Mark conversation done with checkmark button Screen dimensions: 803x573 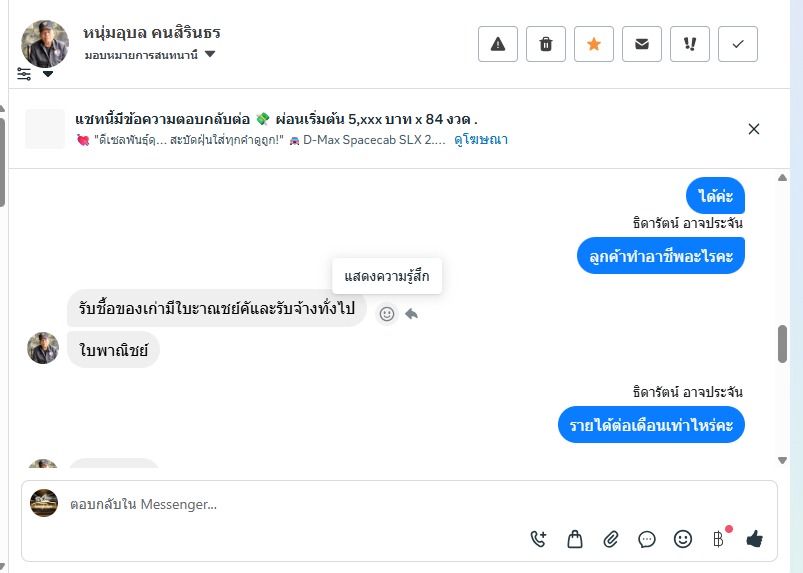pyautogui.click(x=738, y=44)
